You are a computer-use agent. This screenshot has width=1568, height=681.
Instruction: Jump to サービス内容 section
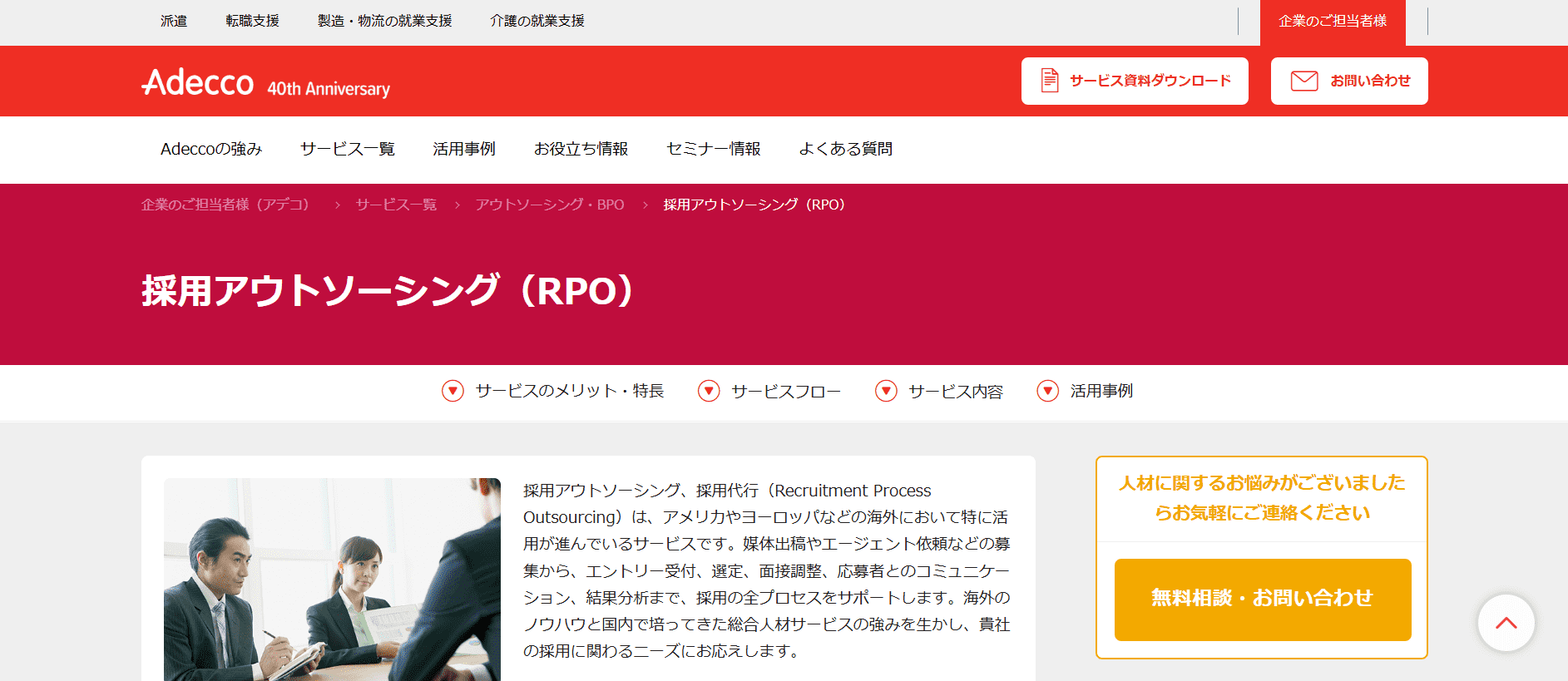click(956, 391)
